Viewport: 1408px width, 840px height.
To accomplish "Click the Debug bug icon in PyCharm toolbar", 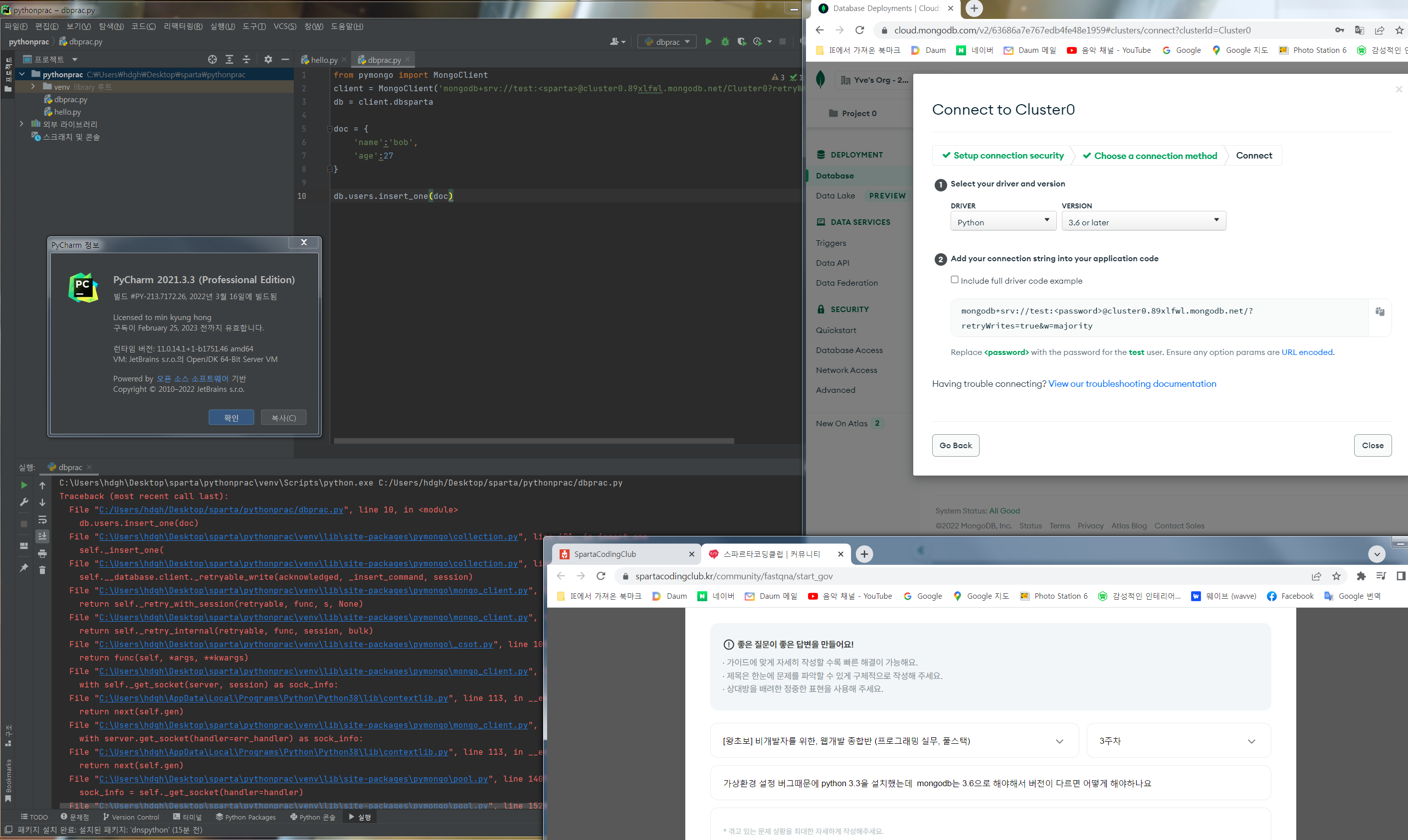I will [725, 41].
